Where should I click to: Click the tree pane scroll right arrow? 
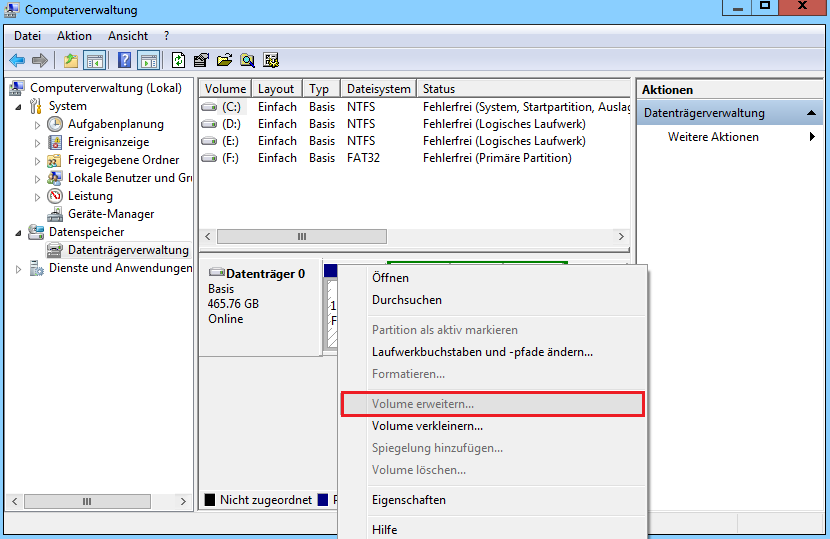pos(183,501)
